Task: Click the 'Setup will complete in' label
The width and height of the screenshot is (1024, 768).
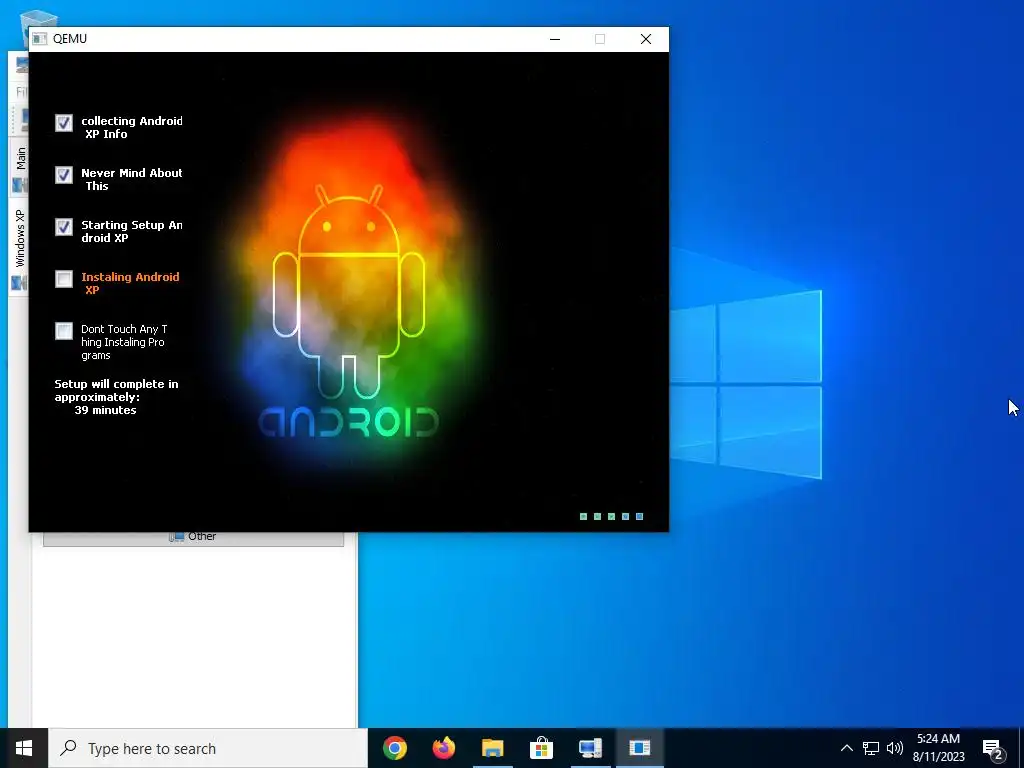Action: click(116, 384)
